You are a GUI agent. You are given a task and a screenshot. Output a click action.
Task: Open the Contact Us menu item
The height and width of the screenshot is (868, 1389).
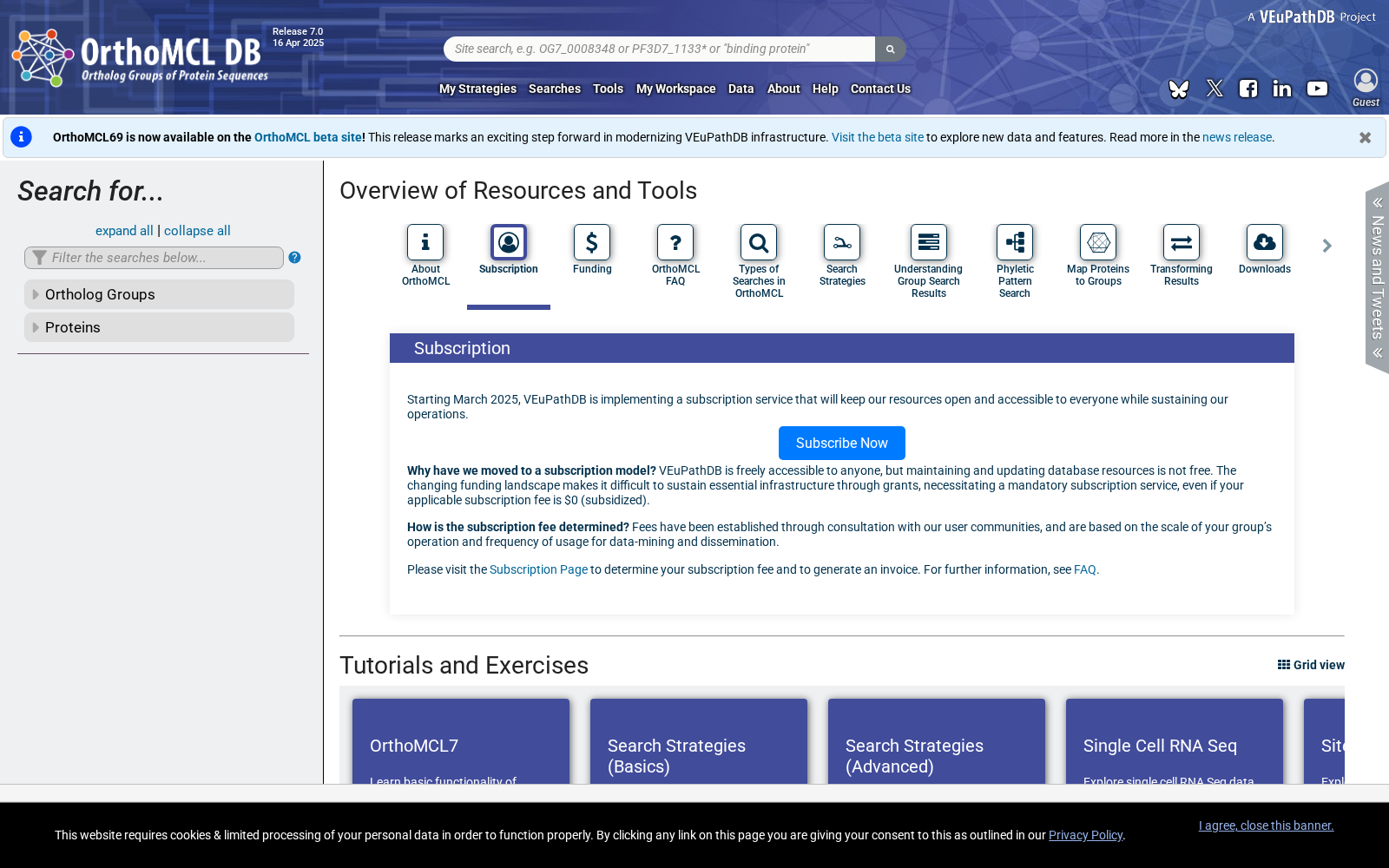[x=880, y=89]
